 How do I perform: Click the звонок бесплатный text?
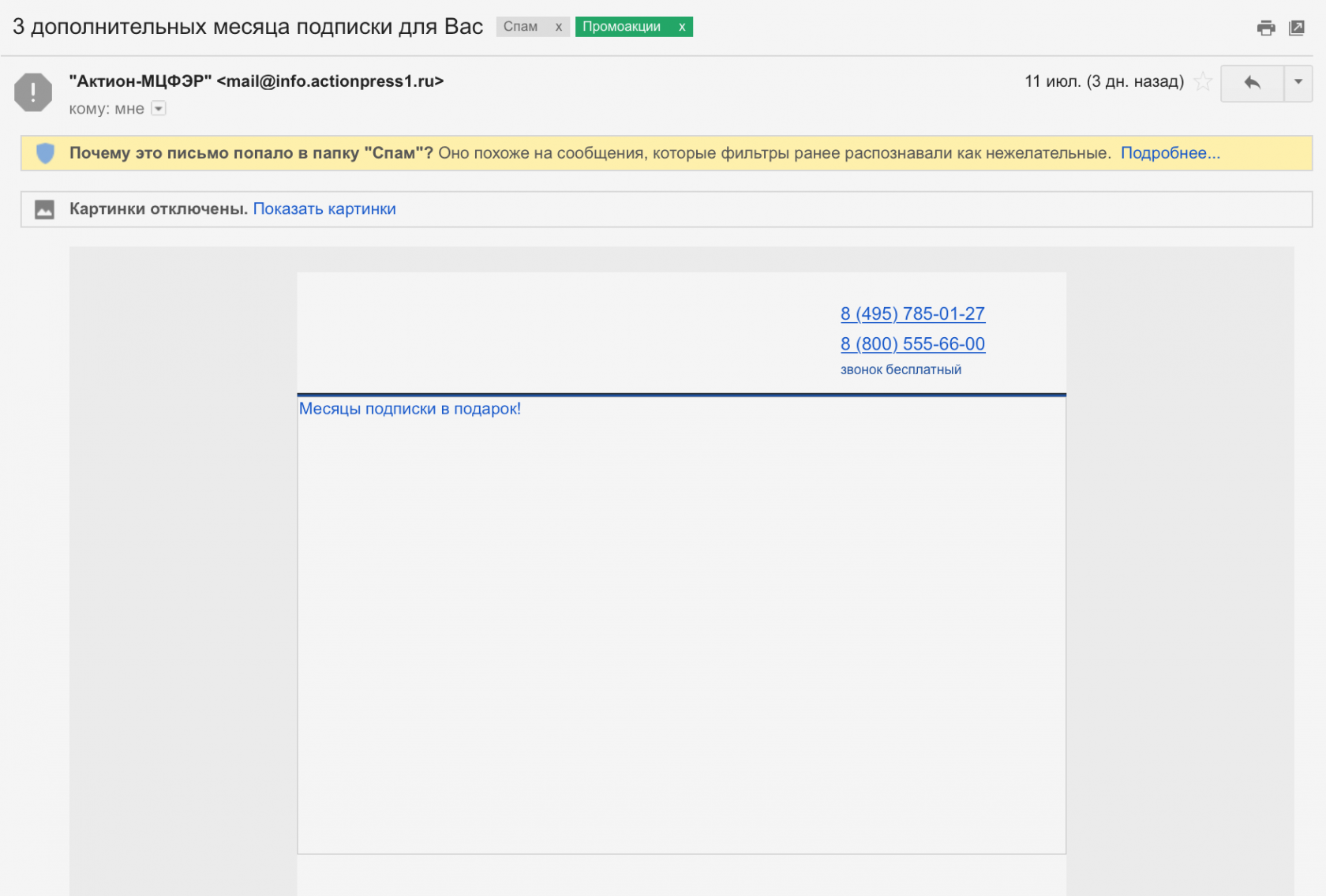(x=901, y=369)
